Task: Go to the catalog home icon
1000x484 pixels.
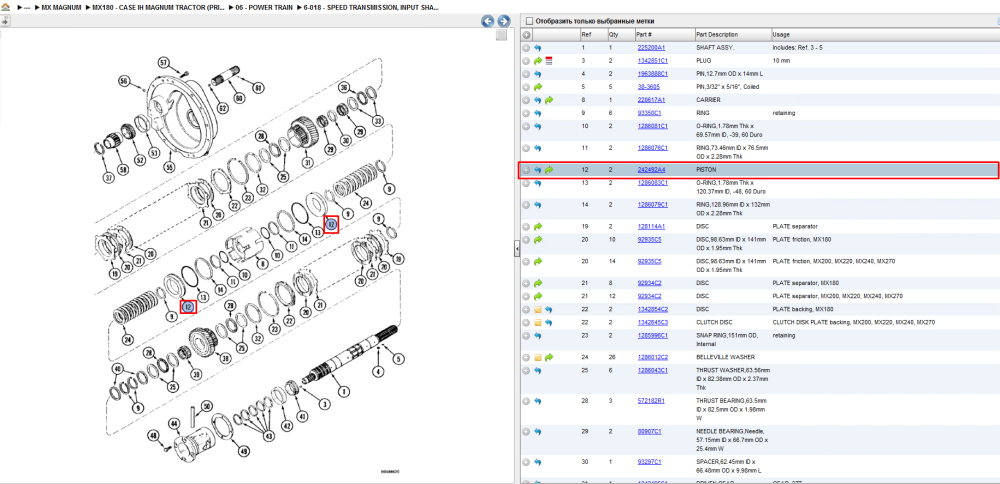Action: (x=6, y=6)
